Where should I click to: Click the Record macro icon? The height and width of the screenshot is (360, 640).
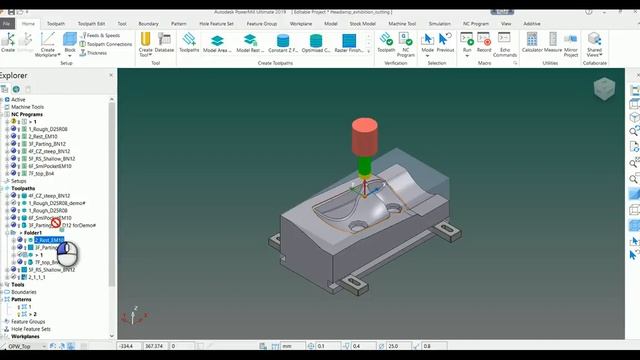point(484,40)
